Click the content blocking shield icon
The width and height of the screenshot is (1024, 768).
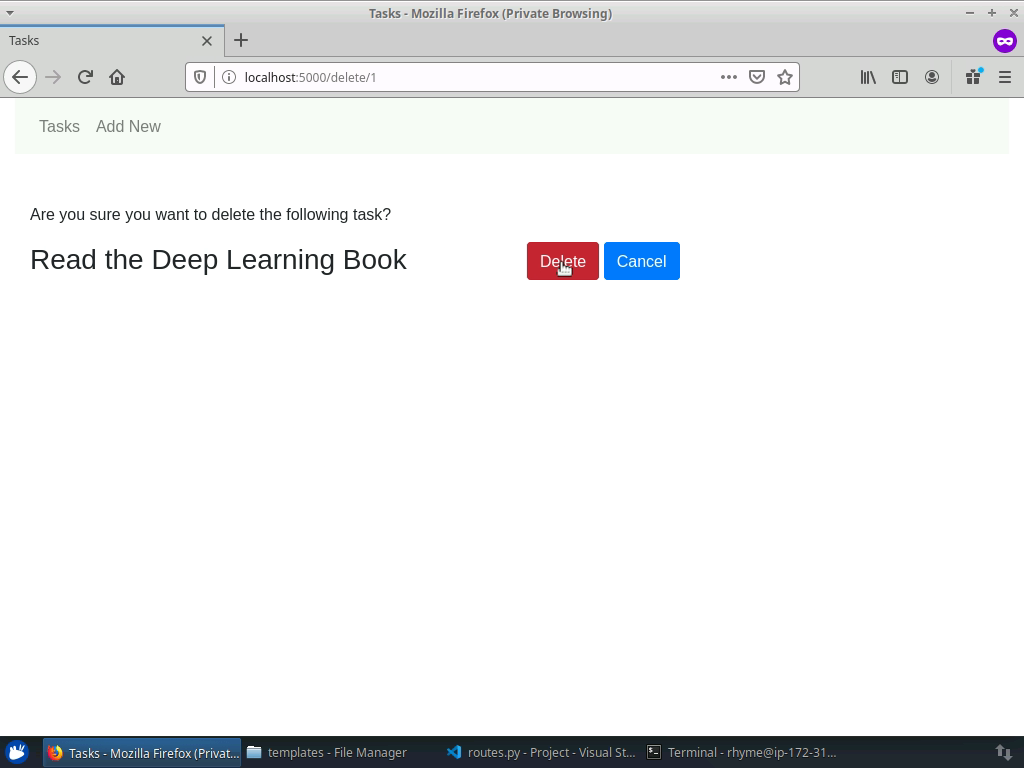(201, 77)
